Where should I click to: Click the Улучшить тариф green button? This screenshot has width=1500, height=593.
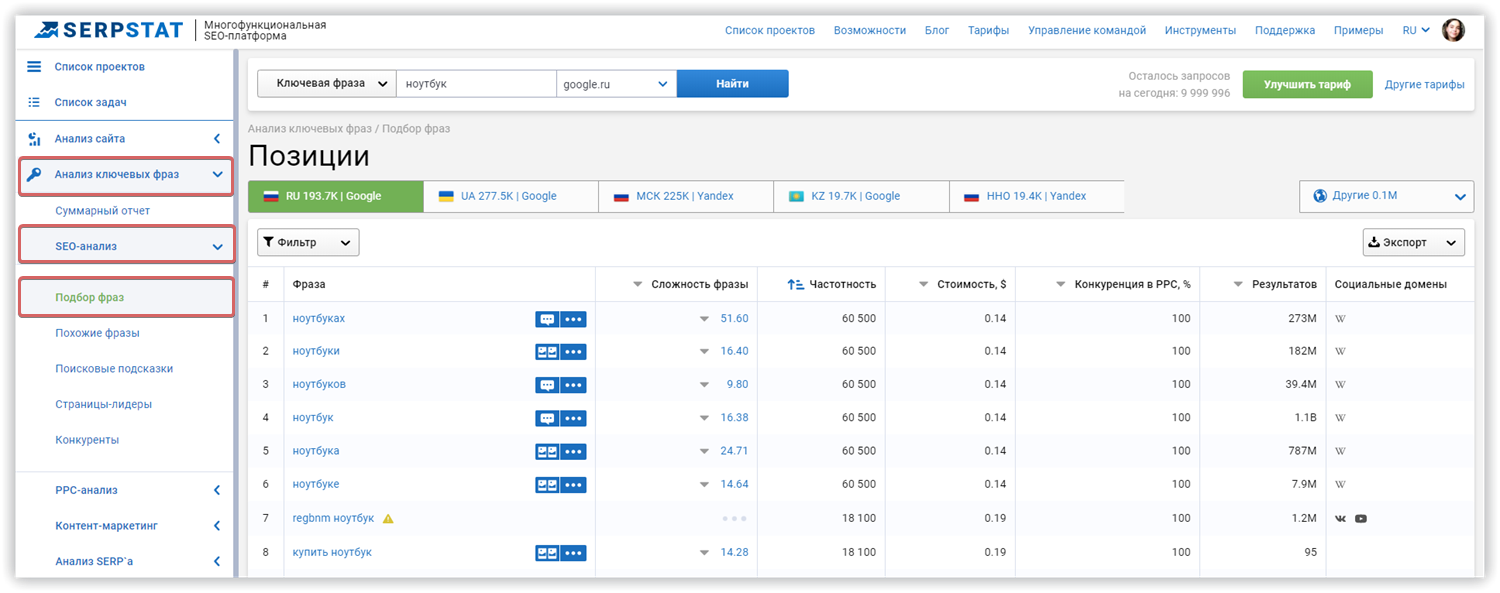1307,85
